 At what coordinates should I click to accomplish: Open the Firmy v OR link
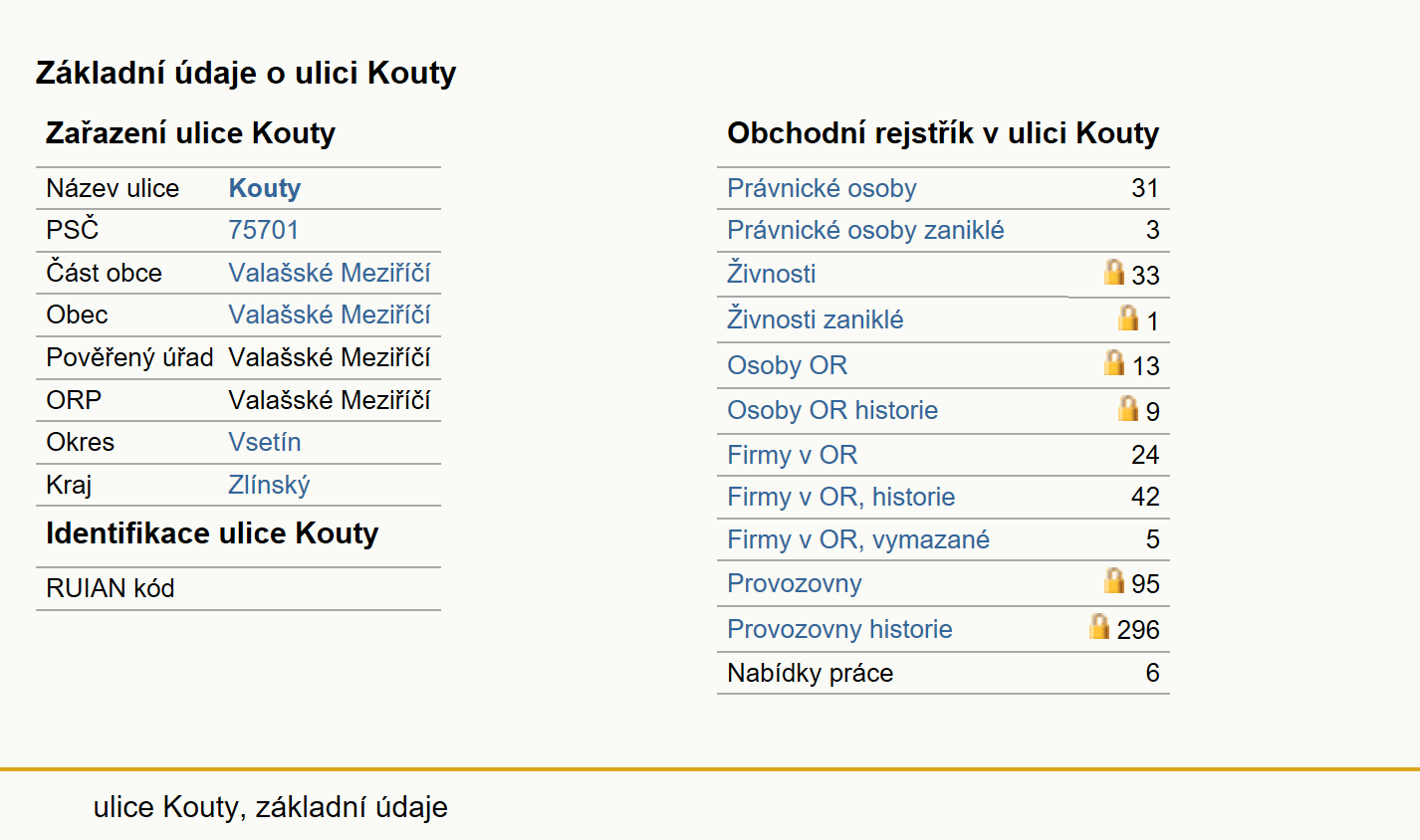[x=793, y=455]
